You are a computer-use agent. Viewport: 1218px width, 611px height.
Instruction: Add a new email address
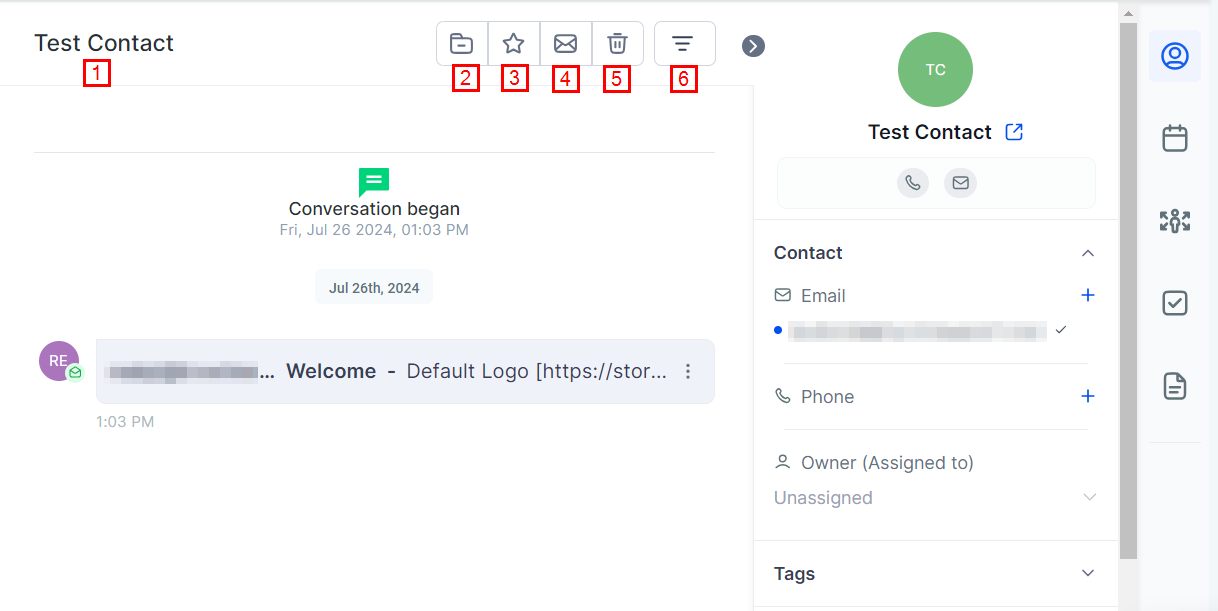click(x=1088, y=295)
